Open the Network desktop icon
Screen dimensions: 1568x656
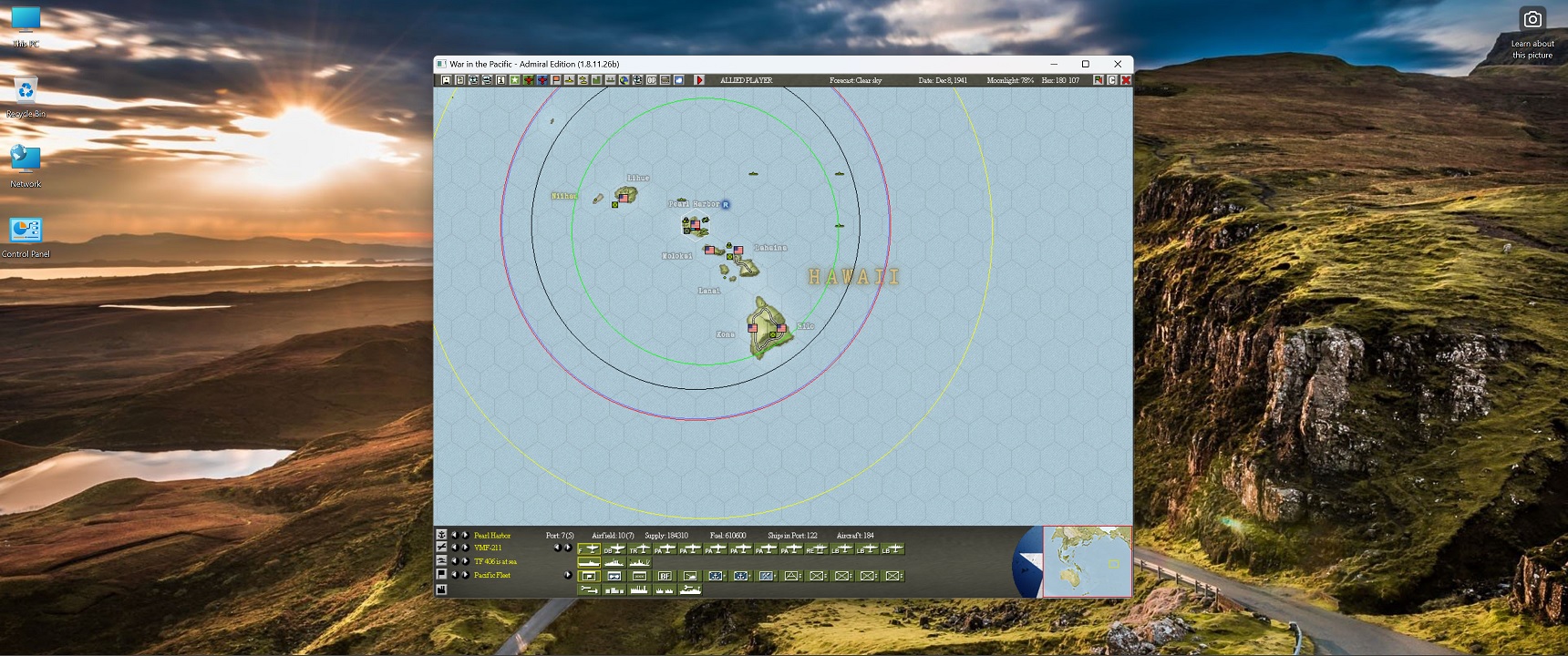26,167
